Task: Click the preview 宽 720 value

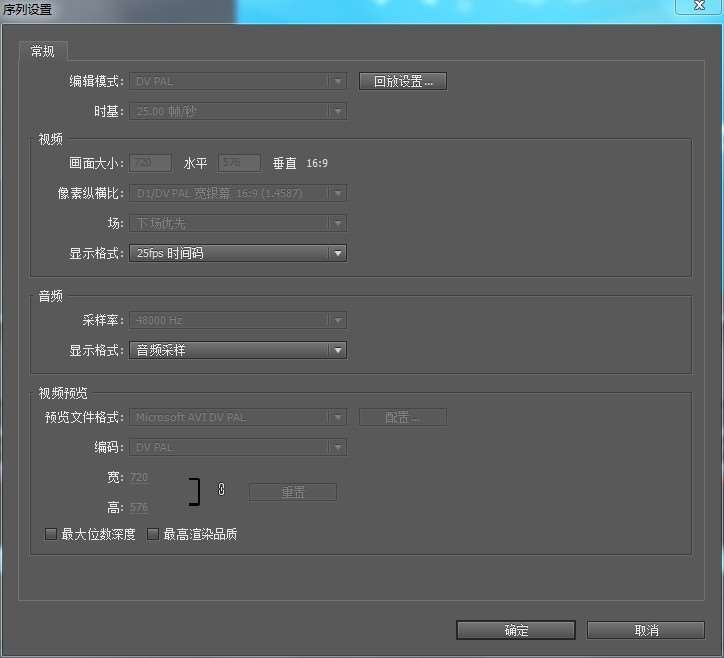Action: pos(139,477)
